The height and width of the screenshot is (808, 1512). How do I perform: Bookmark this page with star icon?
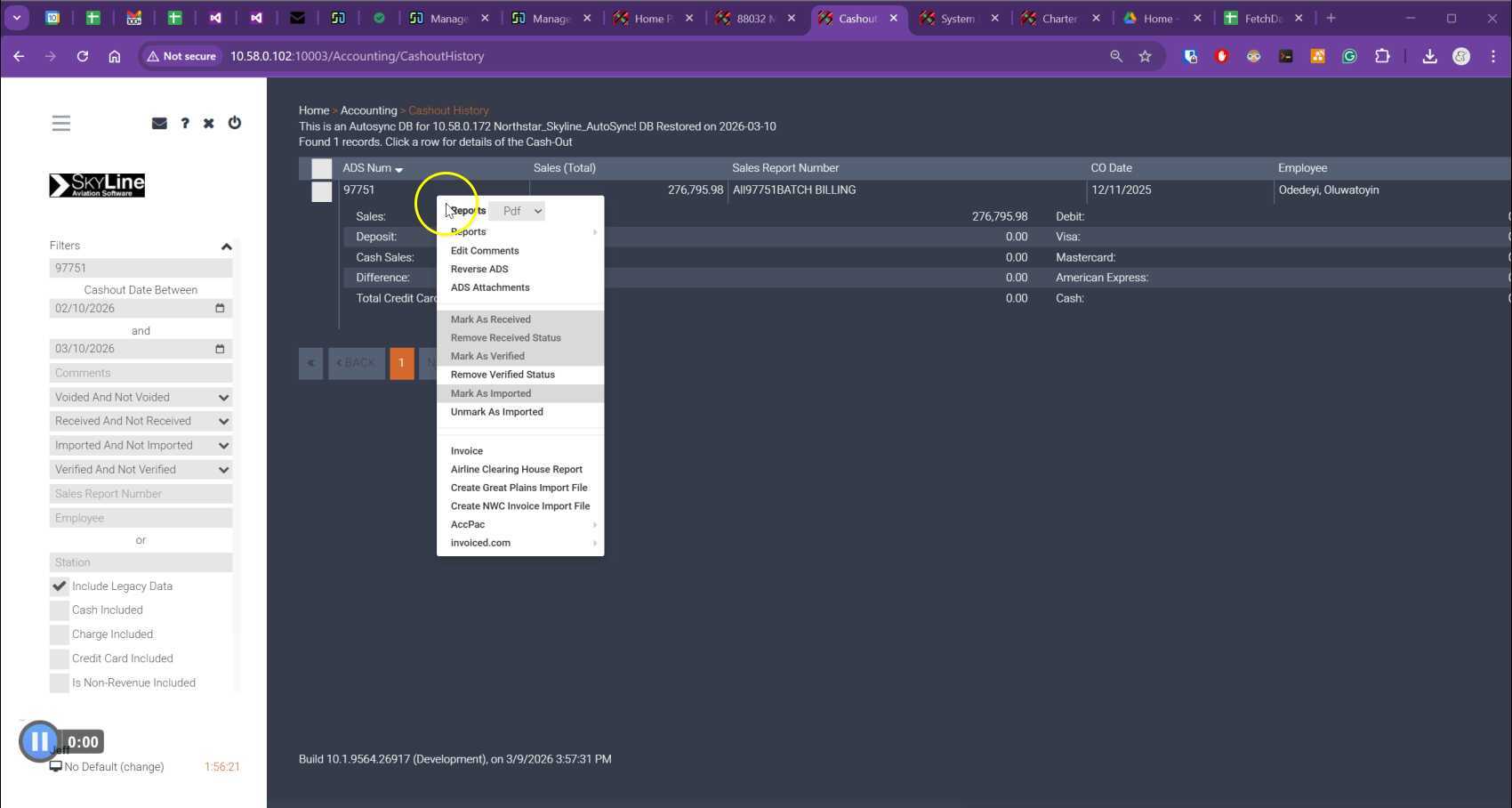1145,56
